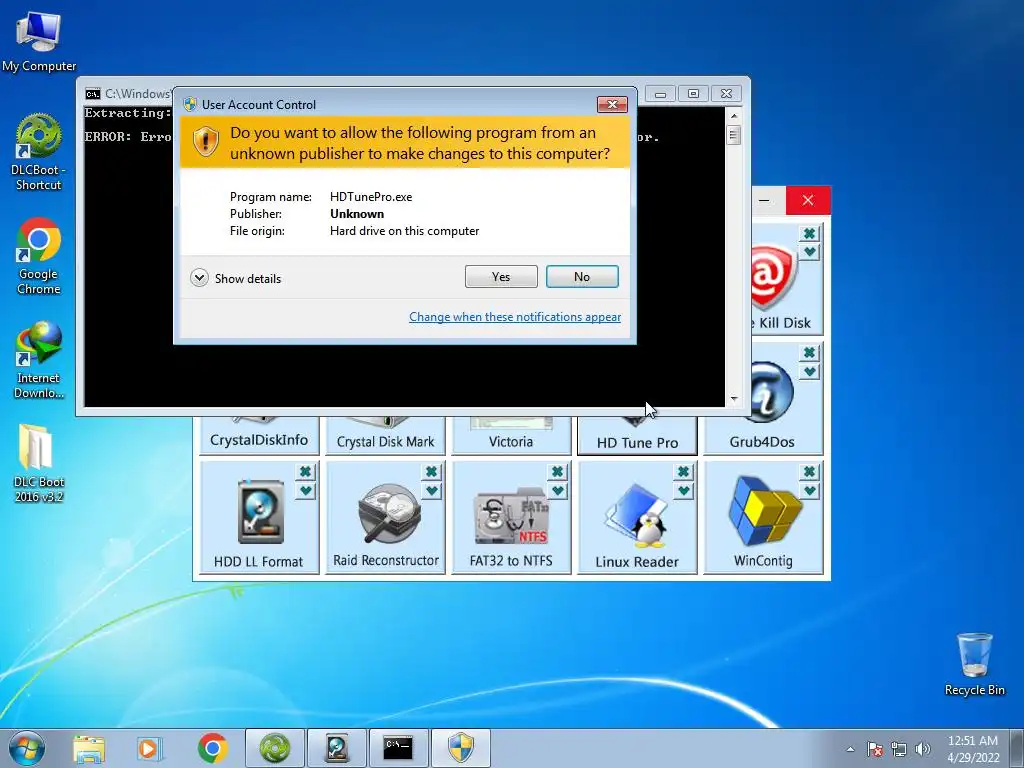This screenshot has width=1024, height=768.
Task: Switch to DLCBoot taskbar button
Action: (x=275, y=748)
